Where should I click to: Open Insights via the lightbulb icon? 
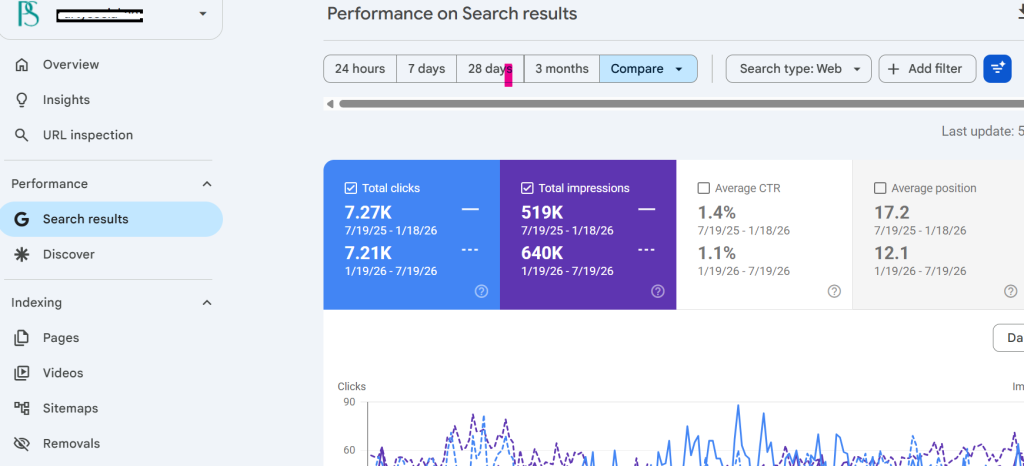point(22,100)
